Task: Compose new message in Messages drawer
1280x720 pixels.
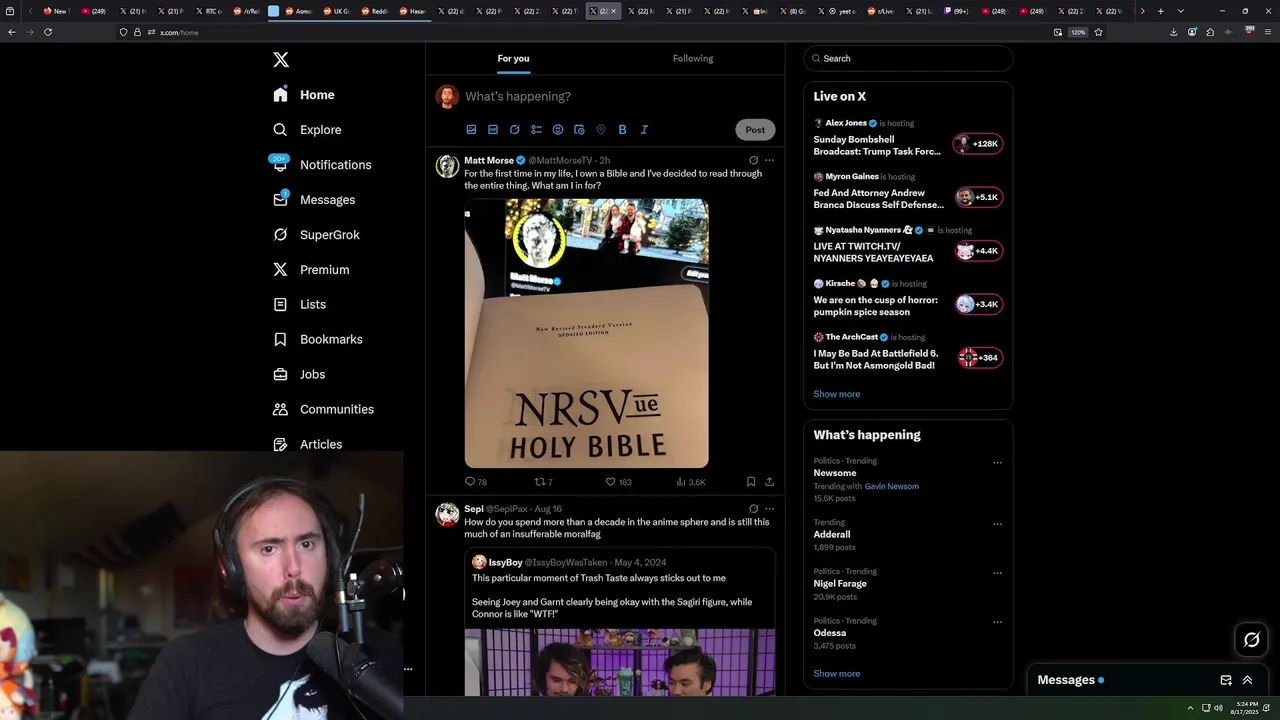Action: [x=1226, y=680]
